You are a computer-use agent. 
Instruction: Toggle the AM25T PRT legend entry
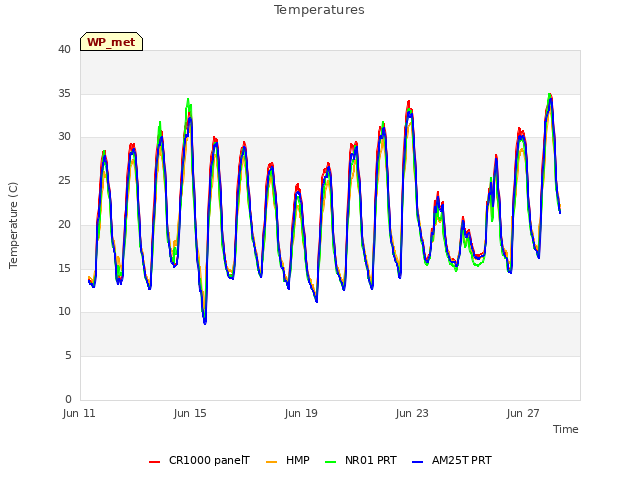coord(452,460)
